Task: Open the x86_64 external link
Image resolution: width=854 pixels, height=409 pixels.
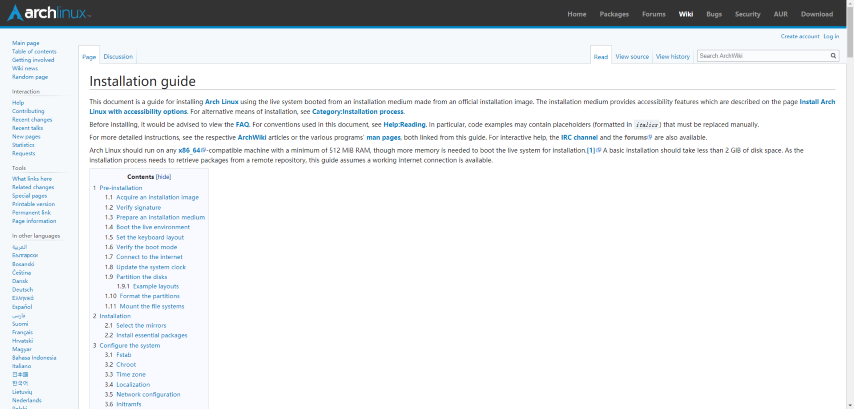Action: point(190,151)
